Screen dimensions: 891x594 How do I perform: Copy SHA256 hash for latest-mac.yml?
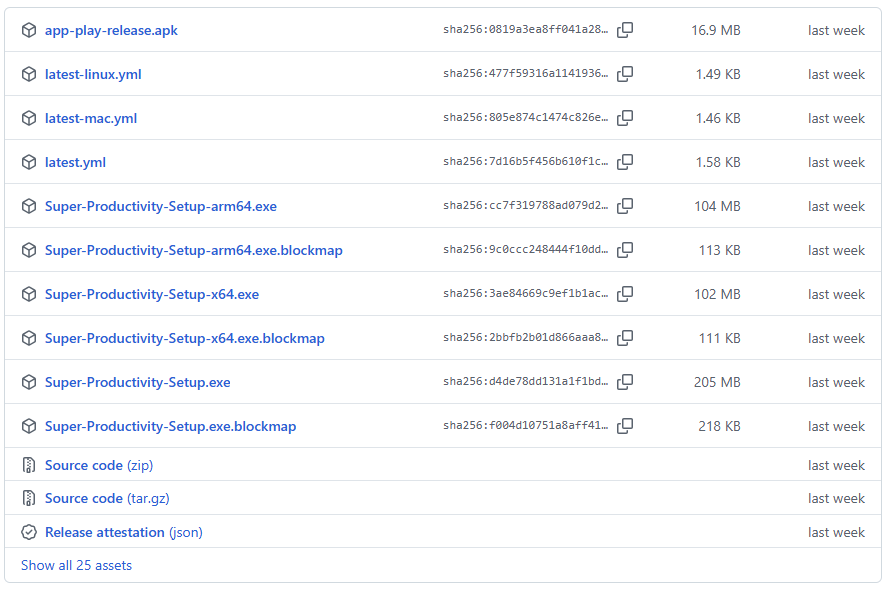pyautogui.click(x=625, y=118)
